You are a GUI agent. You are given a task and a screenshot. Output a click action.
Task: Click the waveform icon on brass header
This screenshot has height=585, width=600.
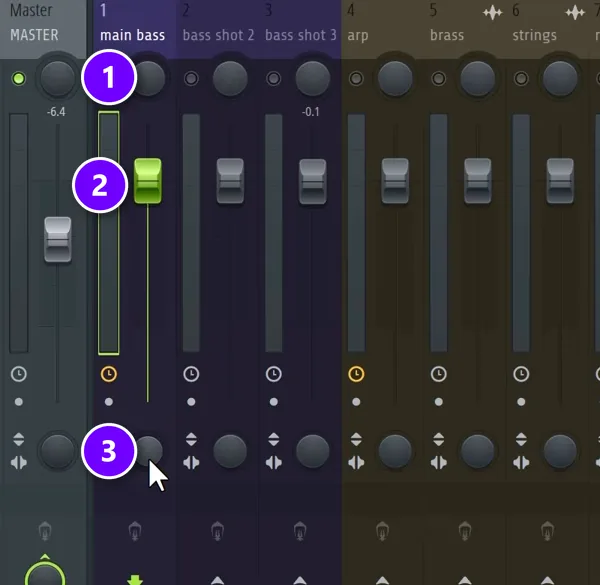click(492, 13)
